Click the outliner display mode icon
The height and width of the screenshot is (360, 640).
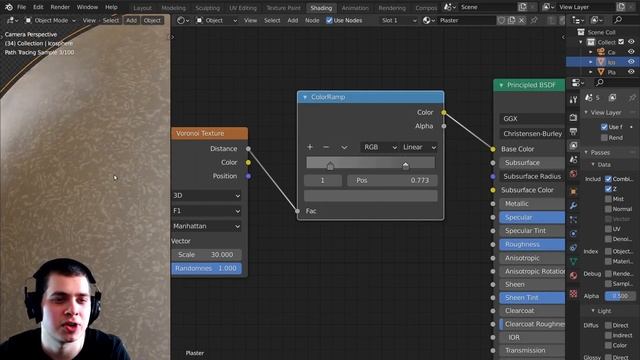click(578, 20)
